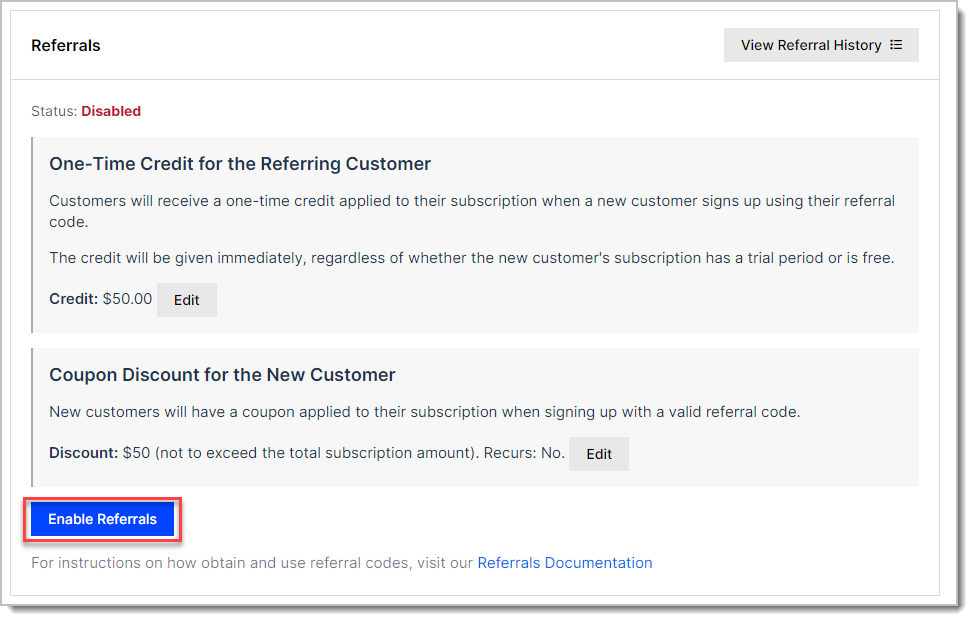973x621 pixels.
Task: Click the list icon on Referral History button
Action: pyautogui.click(x=896, y=45)
